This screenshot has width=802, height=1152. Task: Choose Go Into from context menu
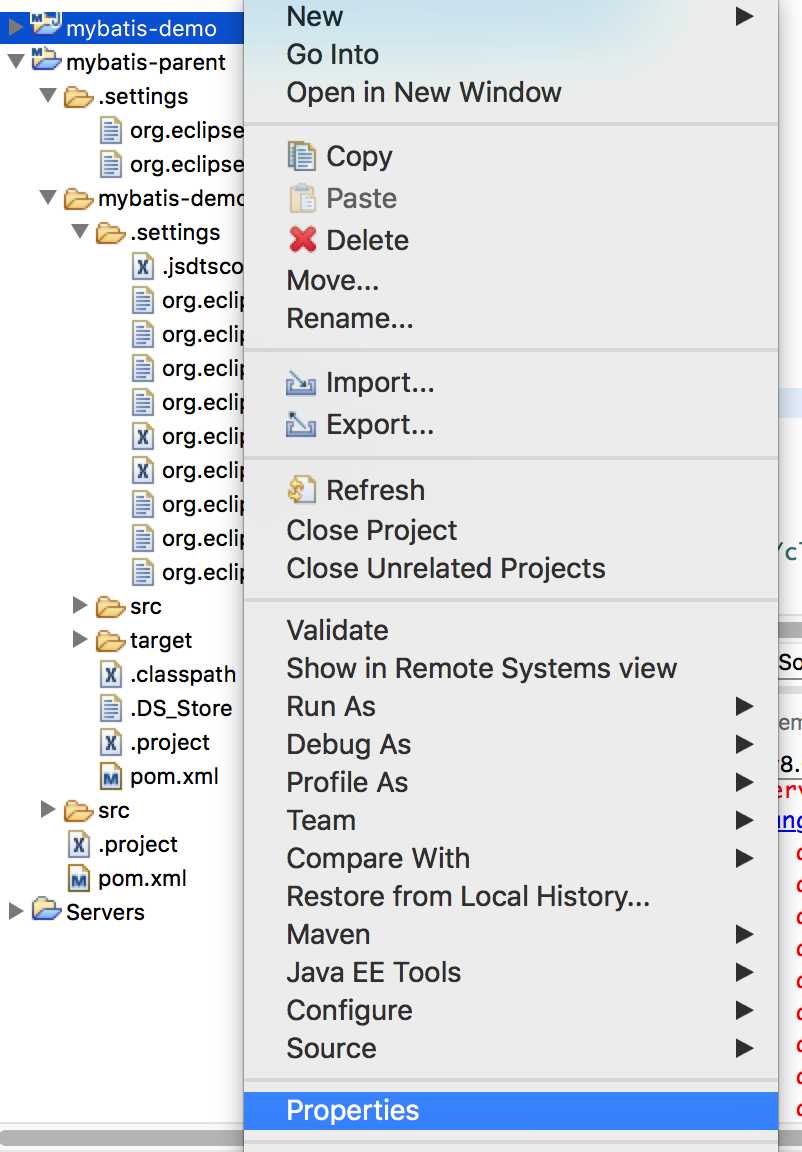pos(511,54)
